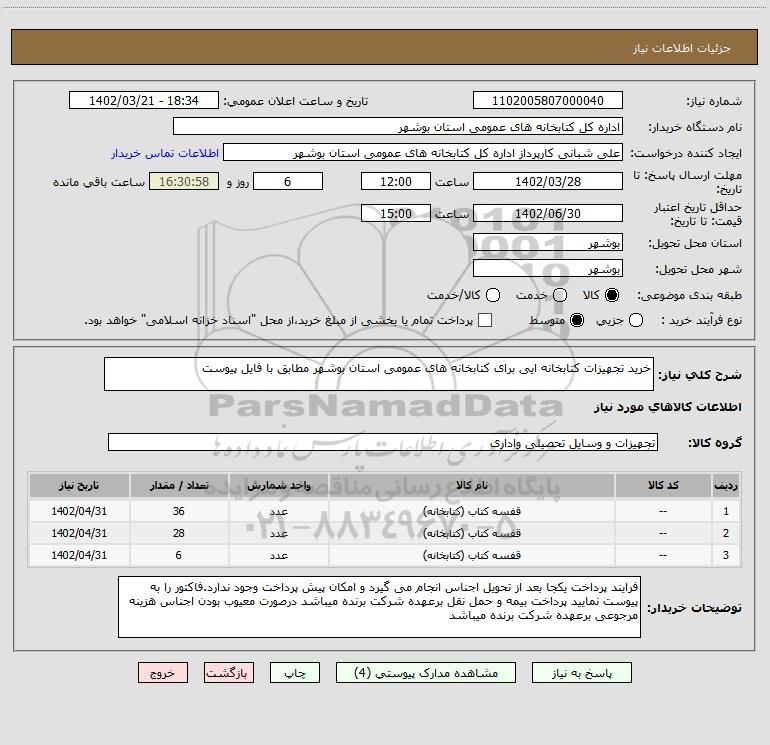Click the remaining days field showing 6
Image resolution: width=770 pixels, height=745 pixels.
coord(288,181)
